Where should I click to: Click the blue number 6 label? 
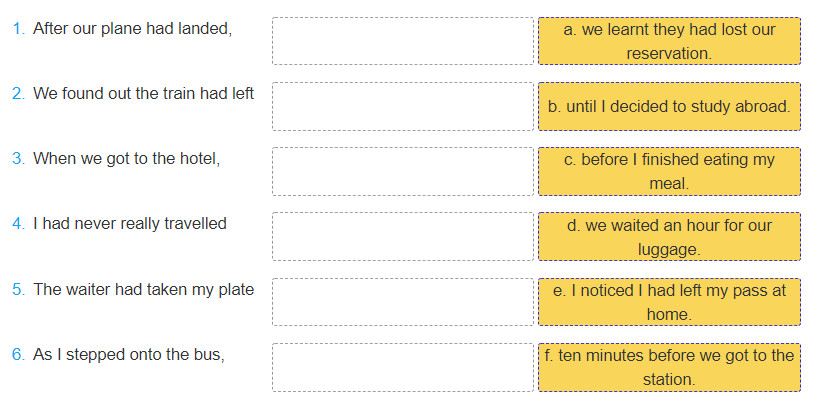pos(18,355)
